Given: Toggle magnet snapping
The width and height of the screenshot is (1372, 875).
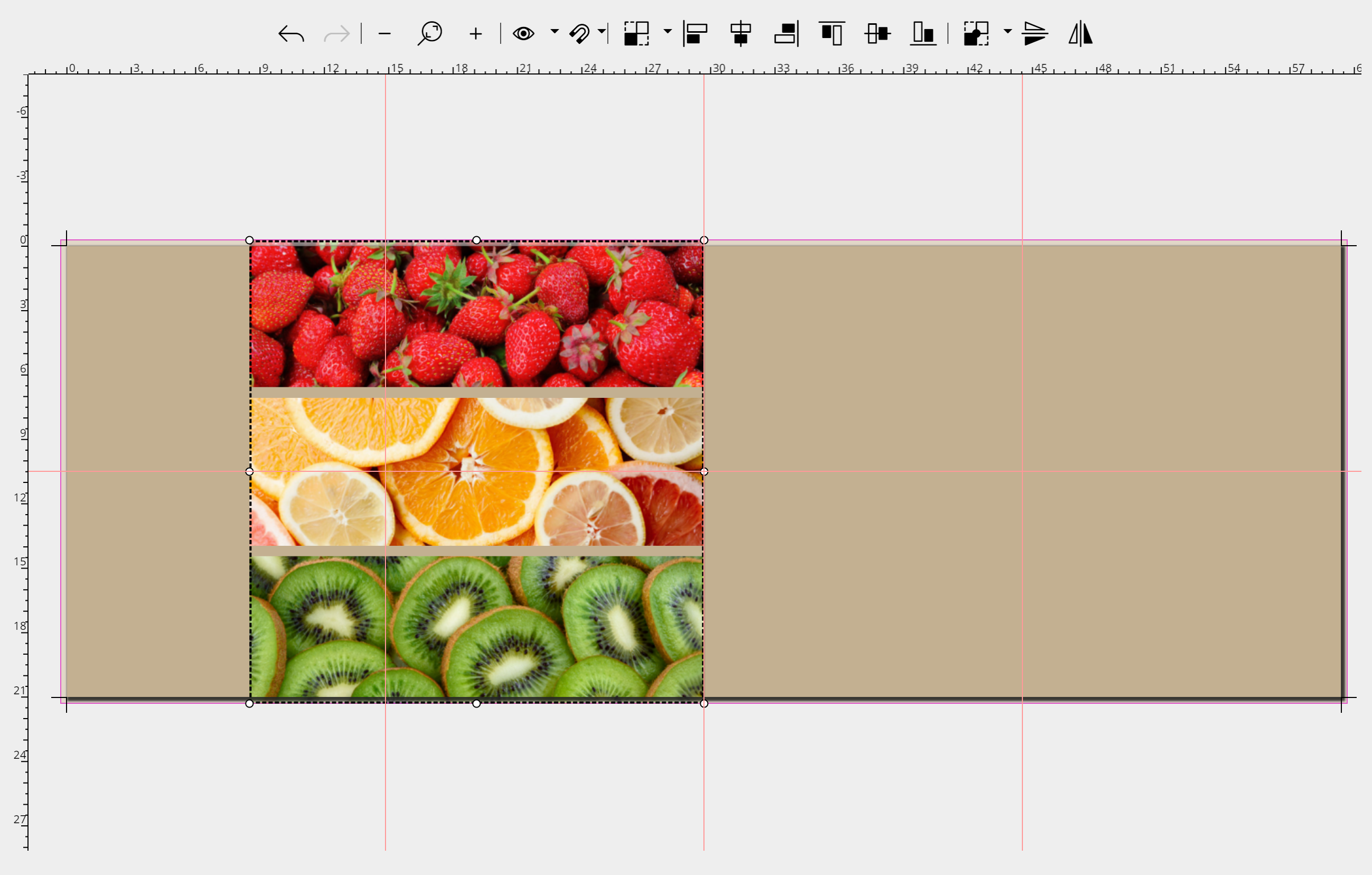Looking at the screenshot, I should click(x=579, y=34).
